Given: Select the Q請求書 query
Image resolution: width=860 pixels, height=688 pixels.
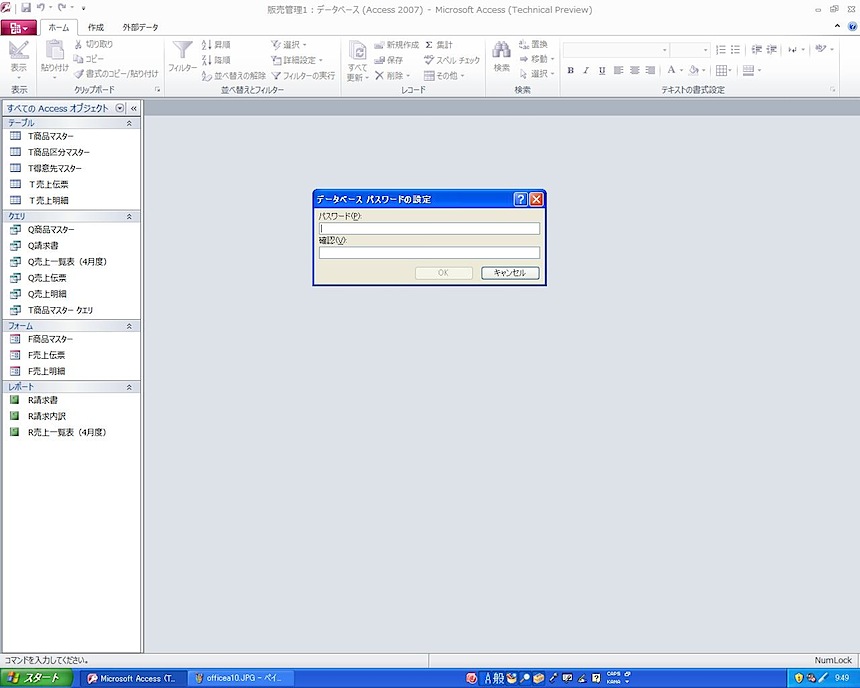Looking at the screenshot, I should click(43, 246).
